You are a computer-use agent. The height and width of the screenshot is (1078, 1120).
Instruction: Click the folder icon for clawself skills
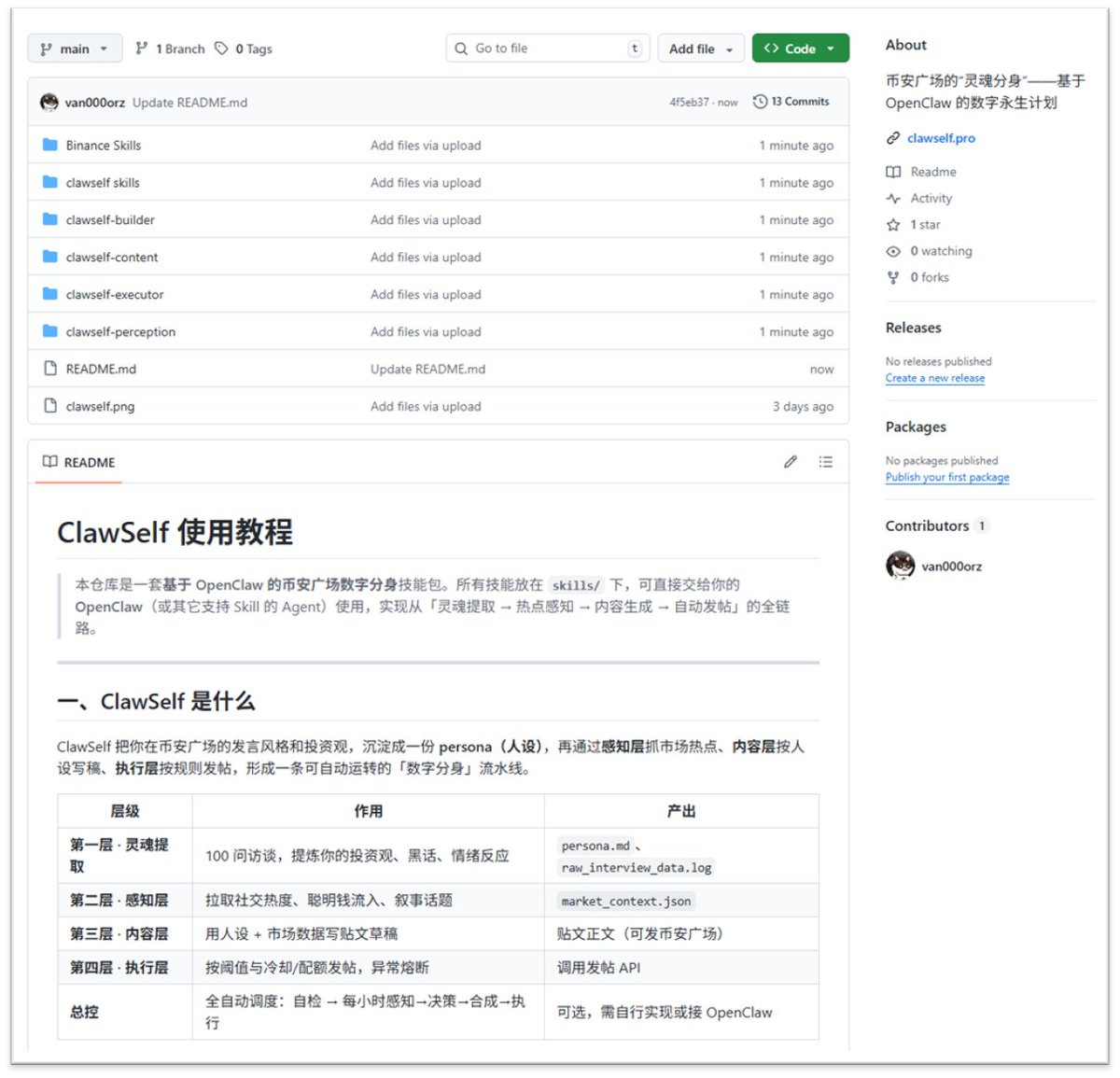tap(50, 182)
